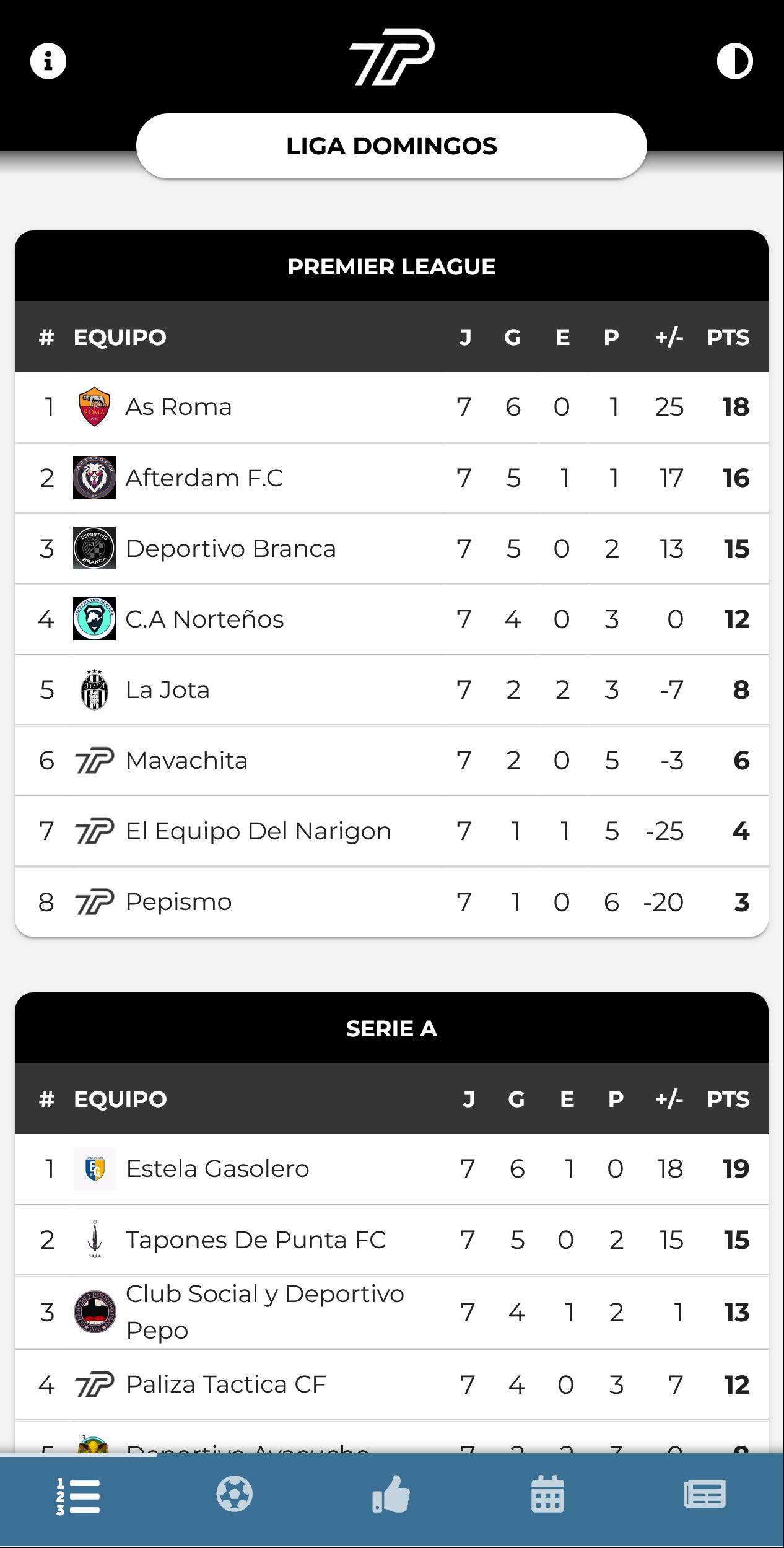Screen dimensions: 784x1548
Task: Click the Estela Gasolero shield badge
Action: 95,1169
